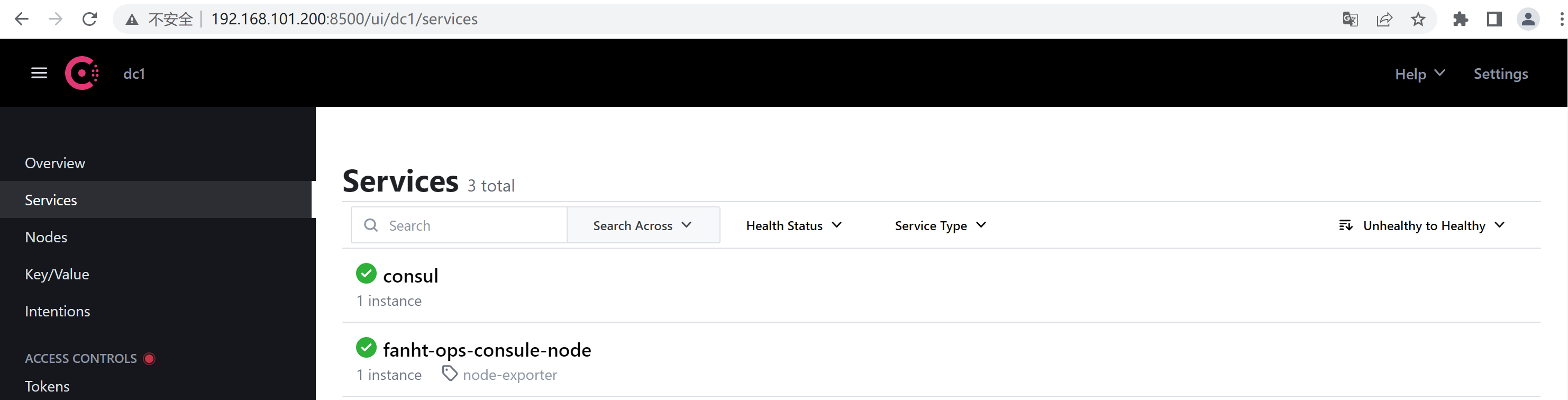
Task: Select the ACCESS CONTROLS heading
Action: pyautogui.click(x=81, y=359)
